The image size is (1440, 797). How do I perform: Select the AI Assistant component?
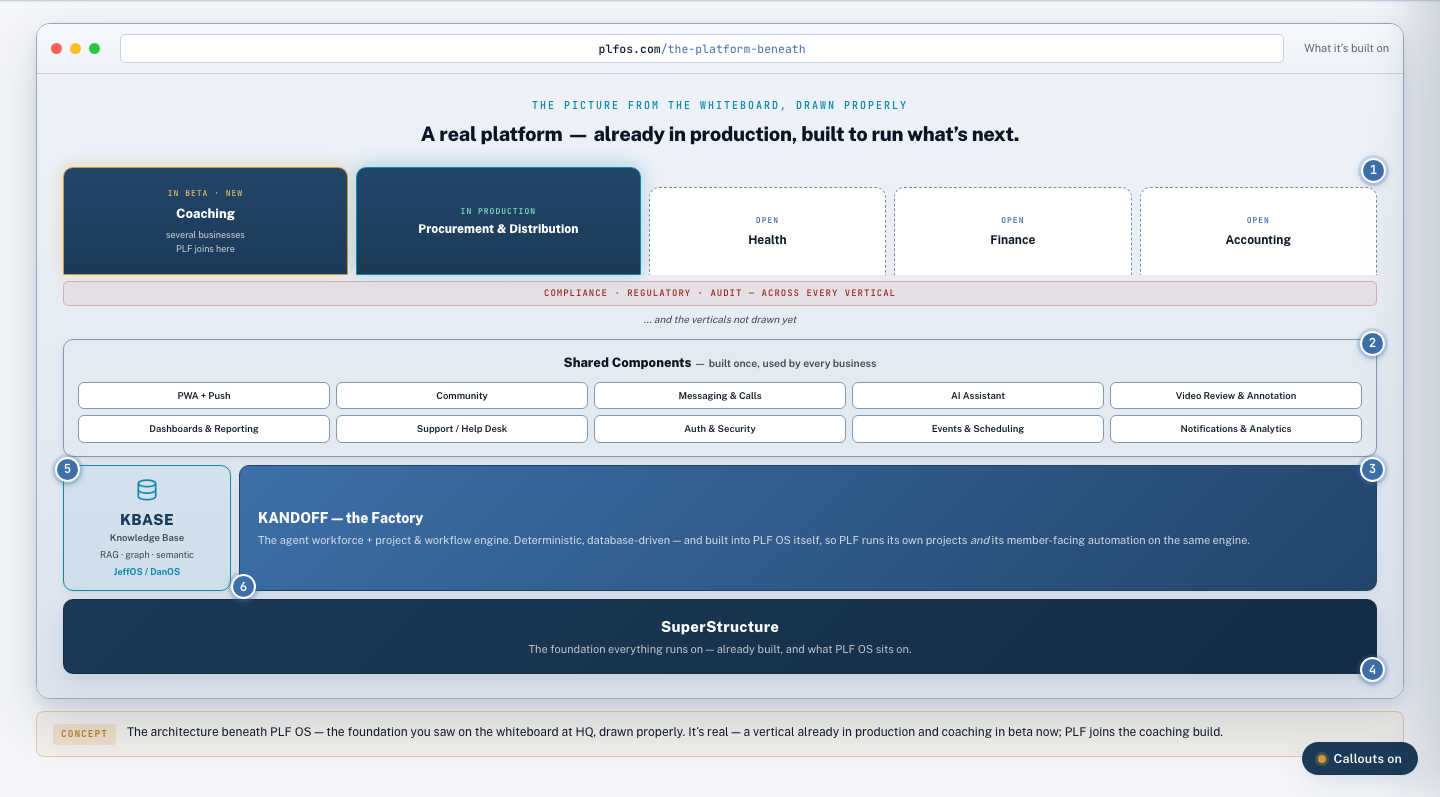978,395
